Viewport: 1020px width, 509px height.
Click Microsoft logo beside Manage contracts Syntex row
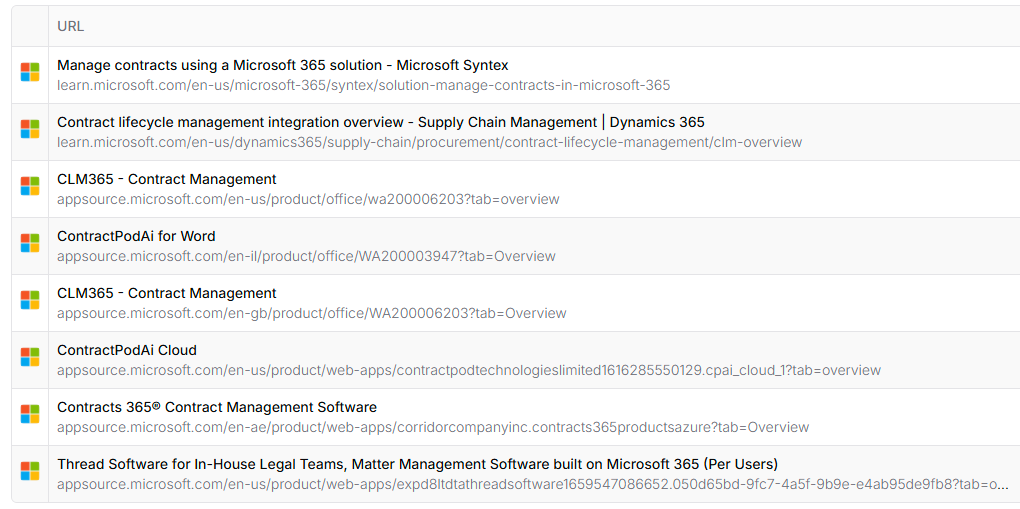click(x=30, y=72)
